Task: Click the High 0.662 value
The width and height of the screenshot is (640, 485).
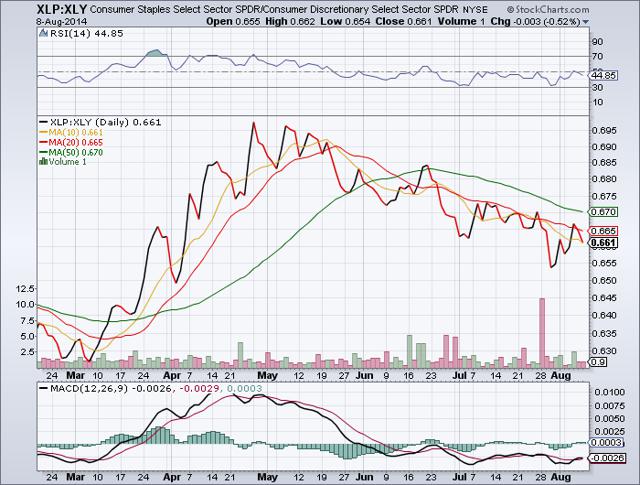Action: [x=290, y=21]
